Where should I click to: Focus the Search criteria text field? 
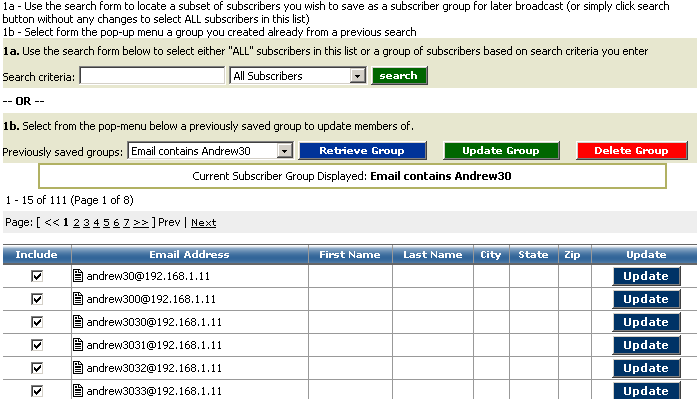pyautogui.click(x=152, y=76)
